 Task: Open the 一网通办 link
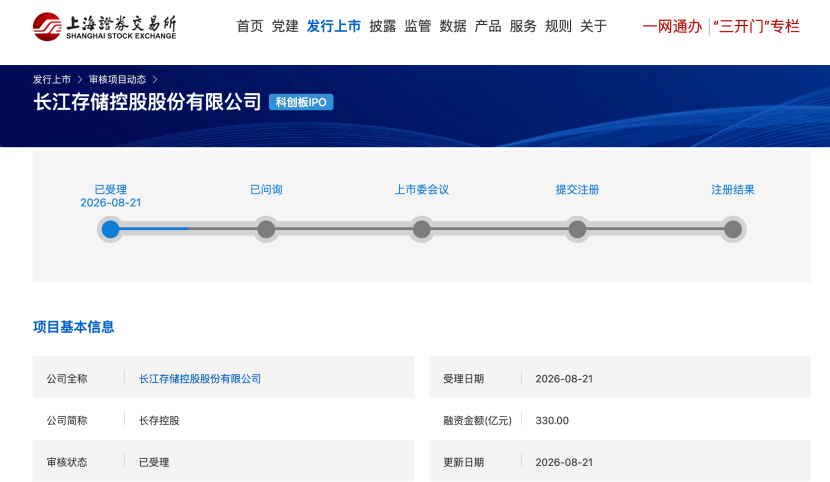click(x=672, y=26)
